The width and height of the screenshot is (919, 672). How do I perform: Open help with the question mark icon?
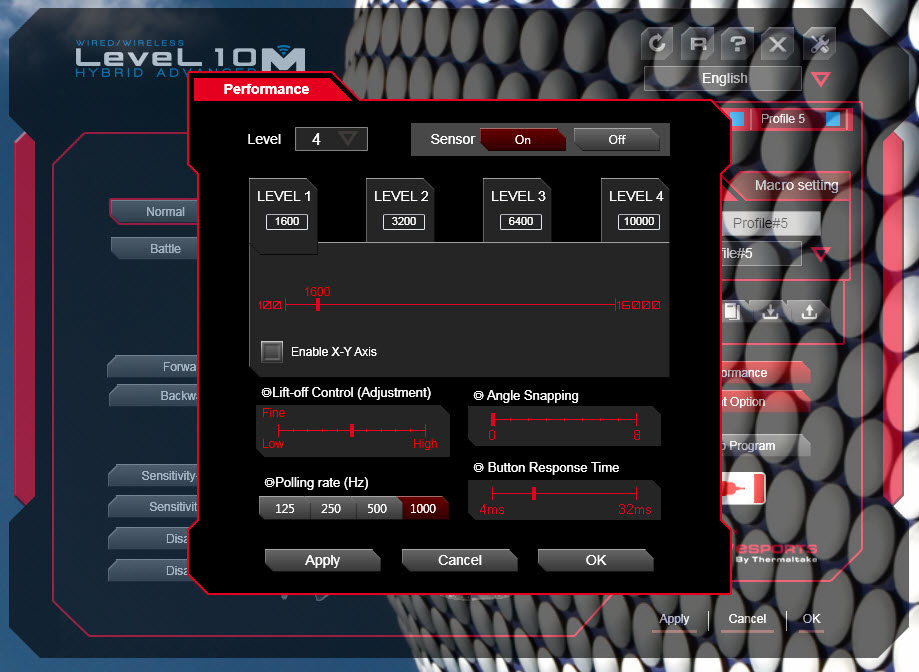coord(738,43)
